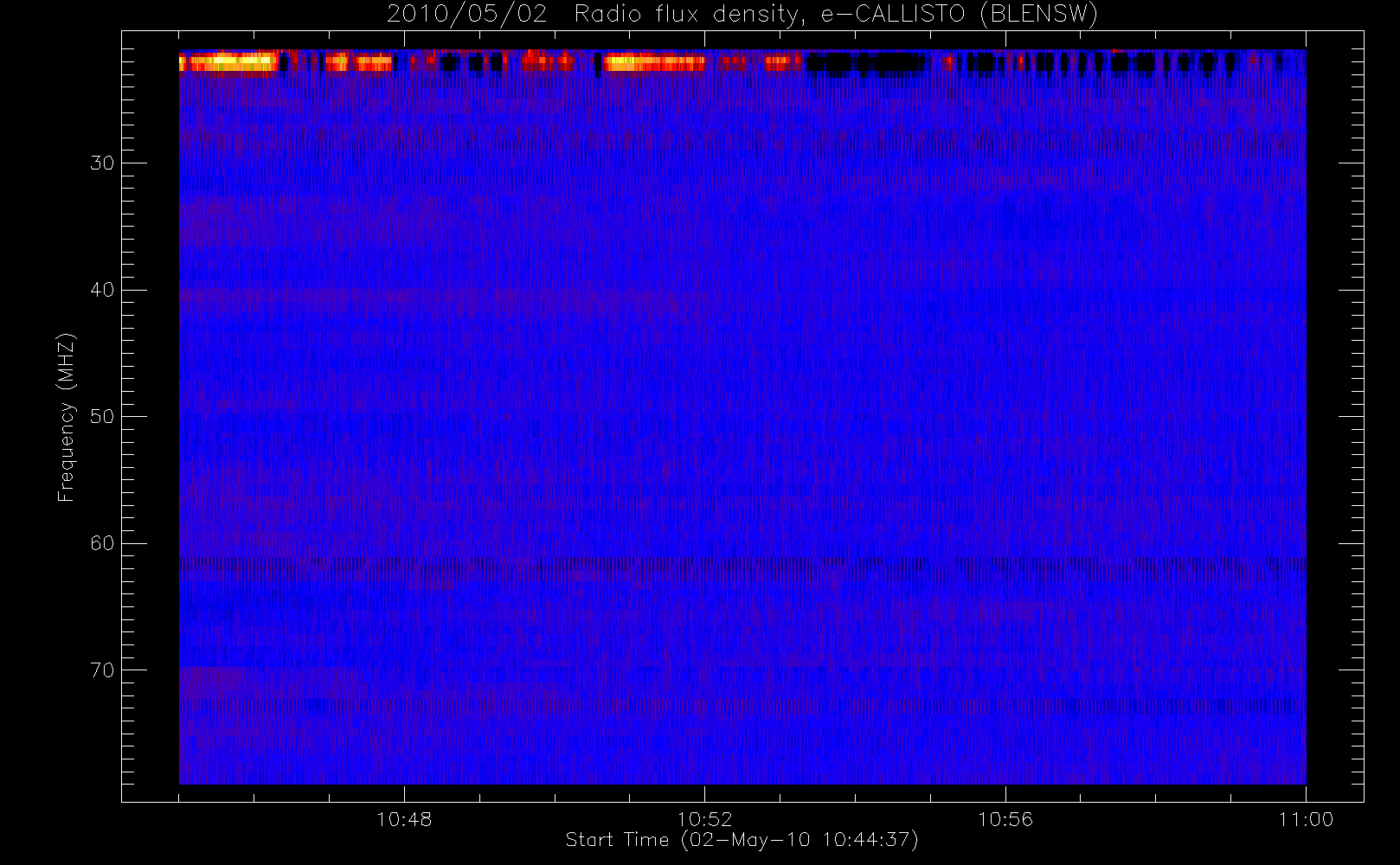1400x865 pixels.
Task: Click the 70 frequency tick label
Action: [x=102, y=670]
